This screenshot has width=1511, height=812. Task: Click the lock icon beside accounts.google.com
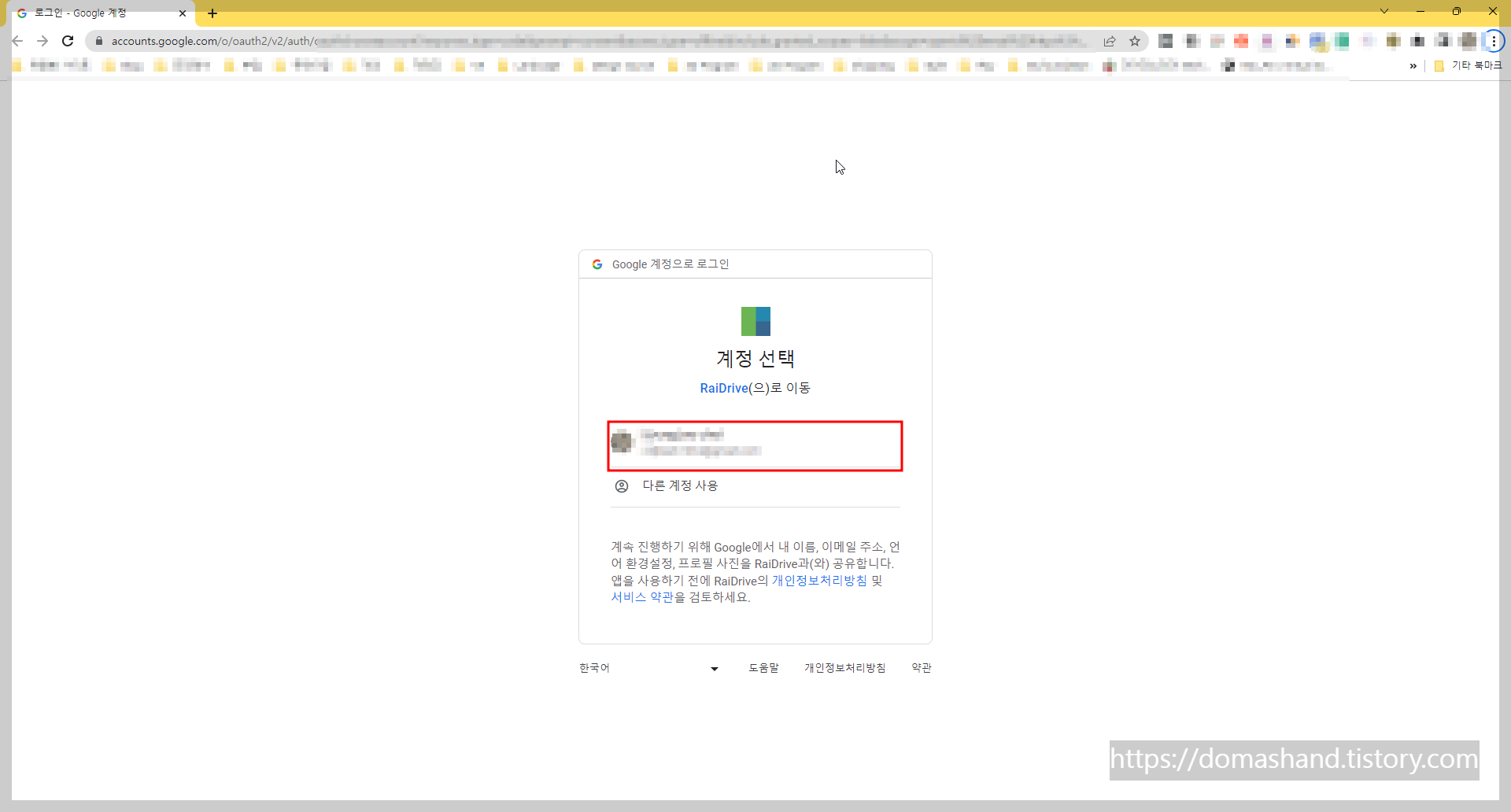click(99, 41)
